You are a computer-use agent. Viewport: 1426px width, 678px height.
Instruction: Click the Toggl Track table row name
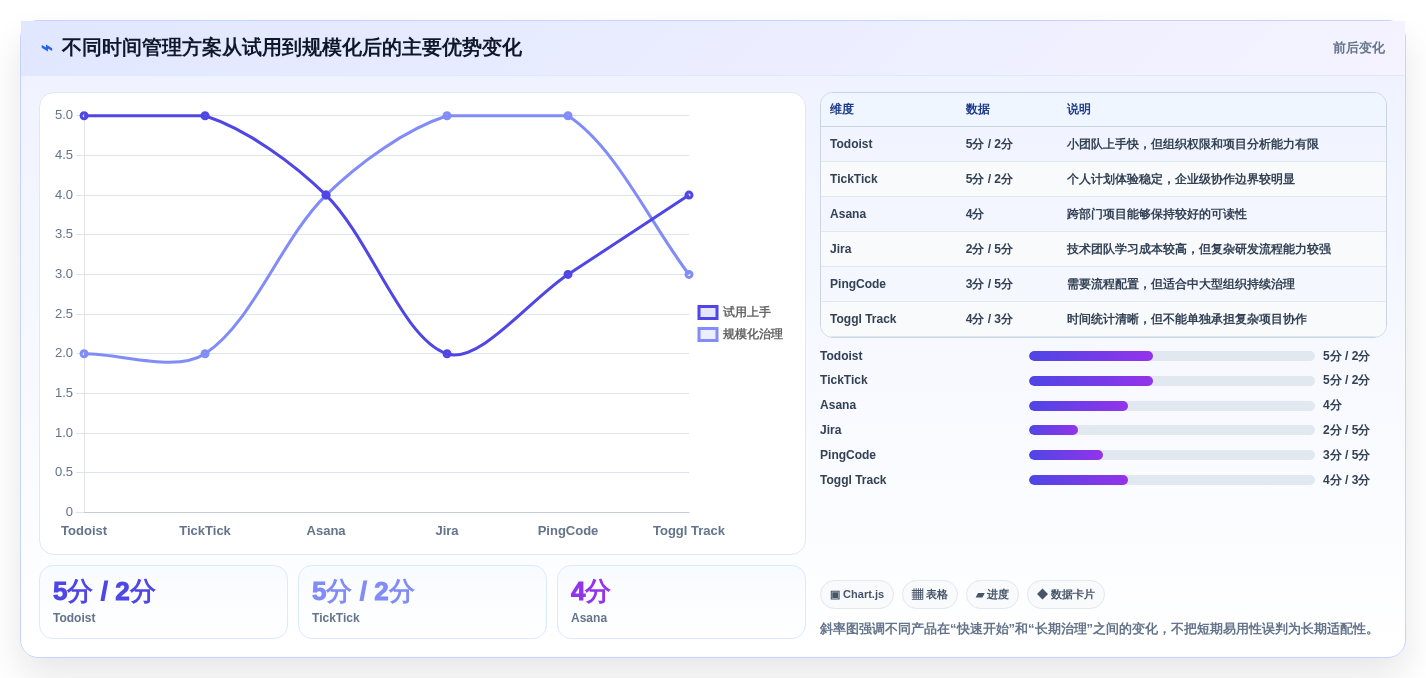pos(863,319)
